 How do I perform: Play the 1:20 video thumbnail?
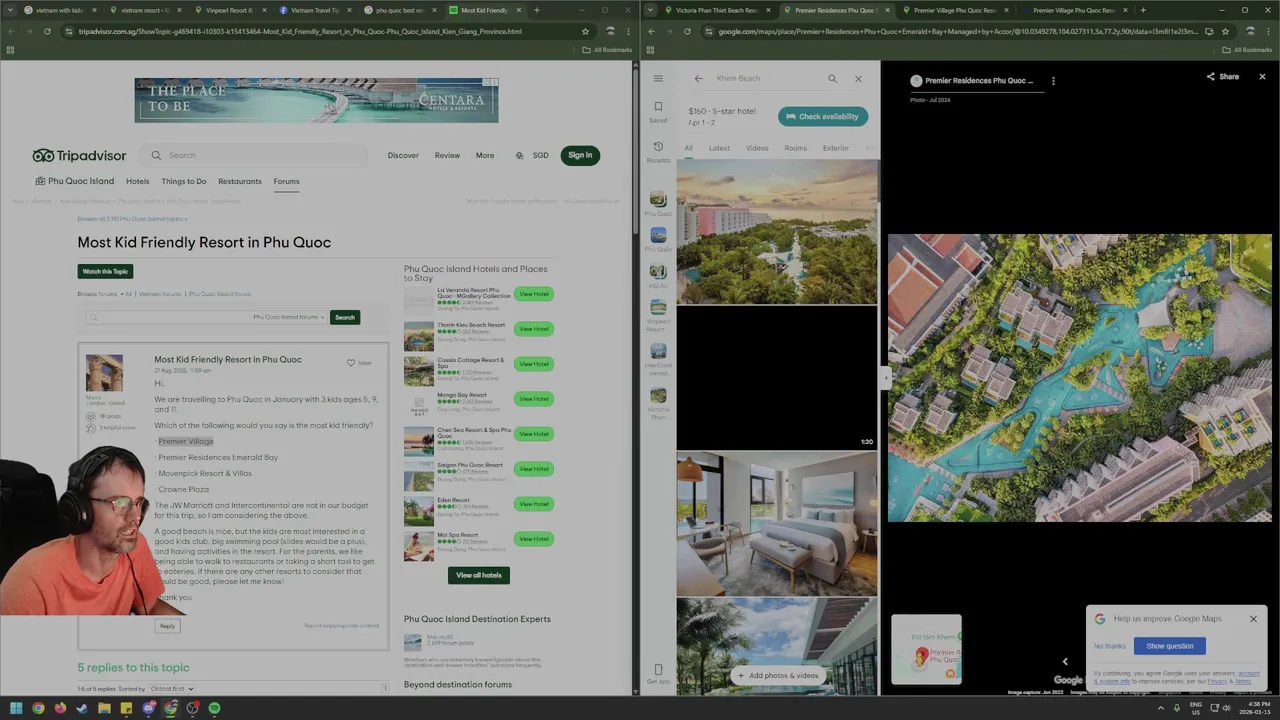pyautogui.click(x=777, y=378)
